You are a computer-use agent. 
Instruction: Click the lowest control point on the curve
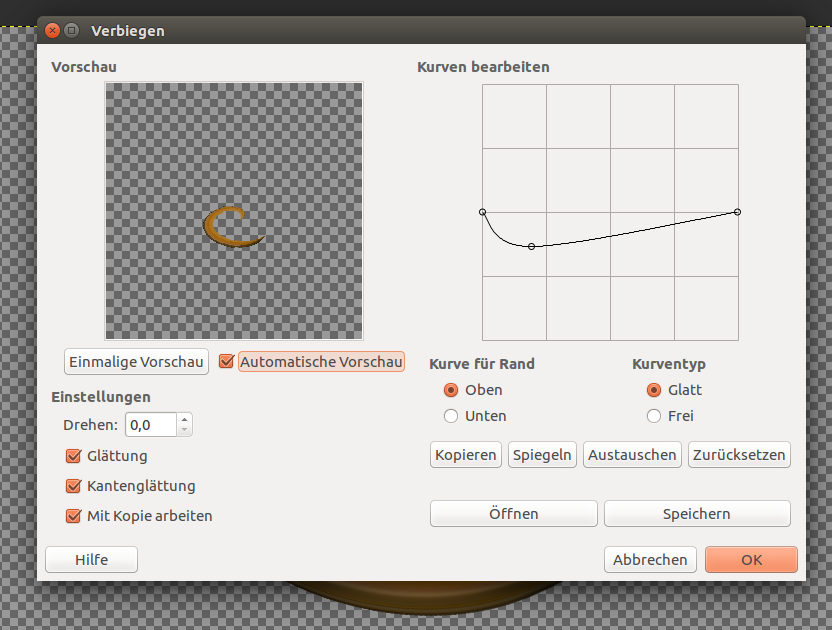(531, 246)
